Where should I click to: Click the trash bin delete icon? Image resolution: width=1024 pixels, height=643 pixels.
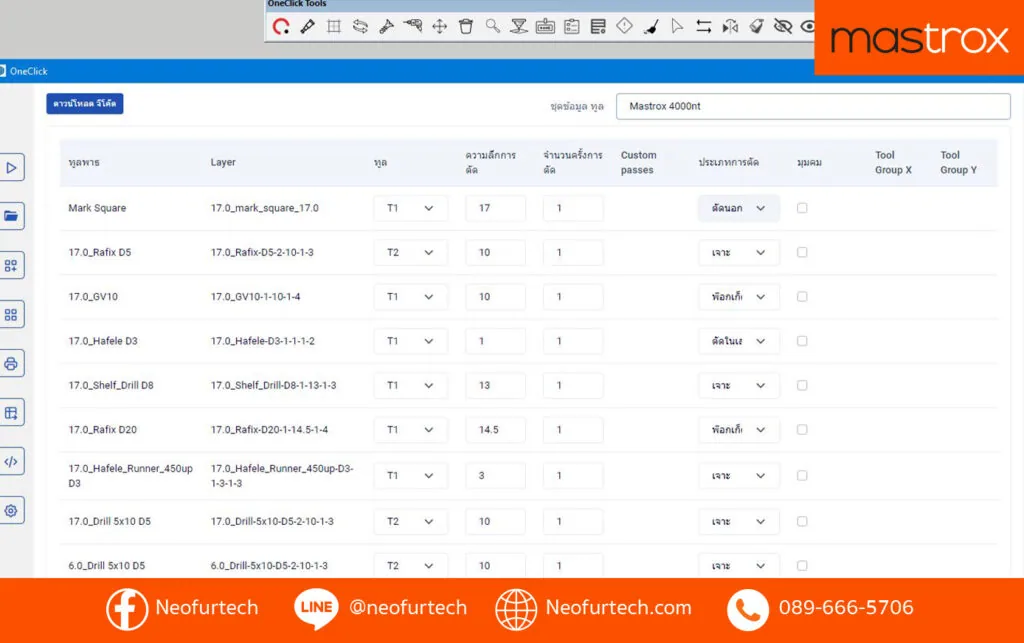tap(466, 26)
